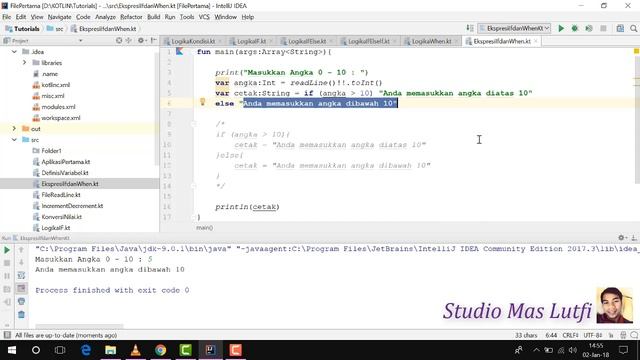Collapse the .idea folder
Viewport: 640px width, 360px height.
point(14,51)
